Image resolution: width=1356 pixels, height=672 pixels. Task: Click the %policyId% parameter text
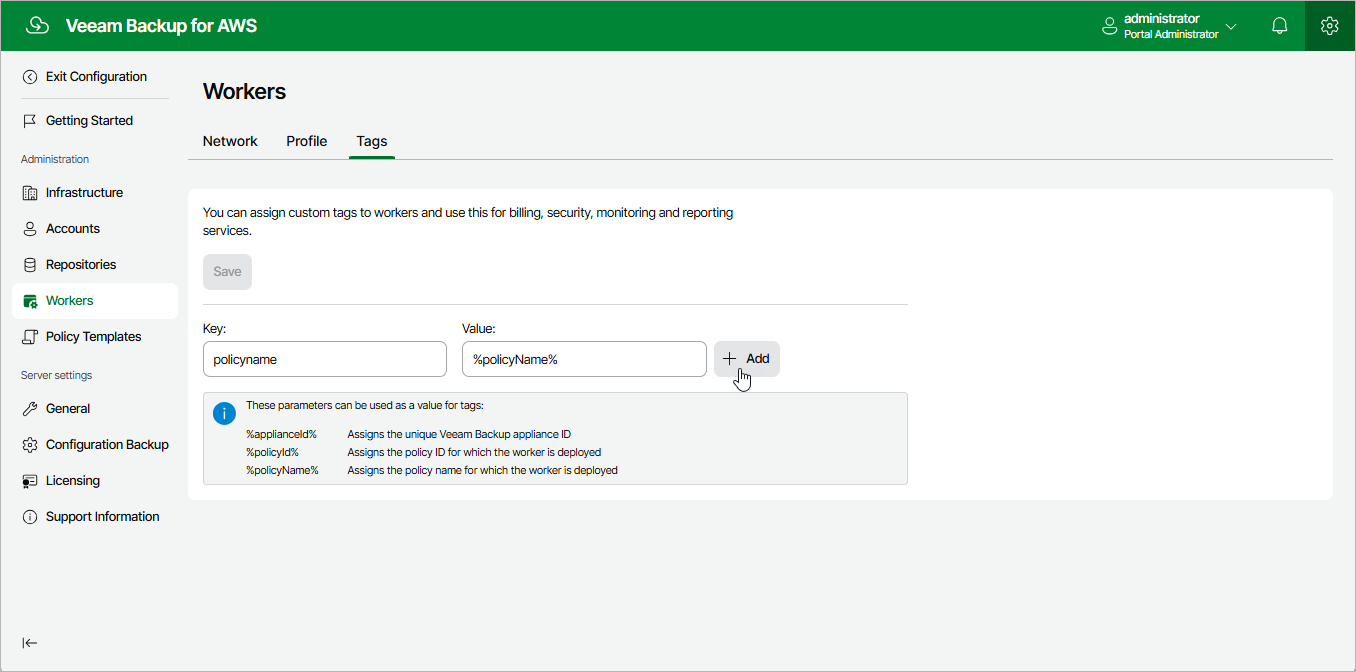pos(272,453)
